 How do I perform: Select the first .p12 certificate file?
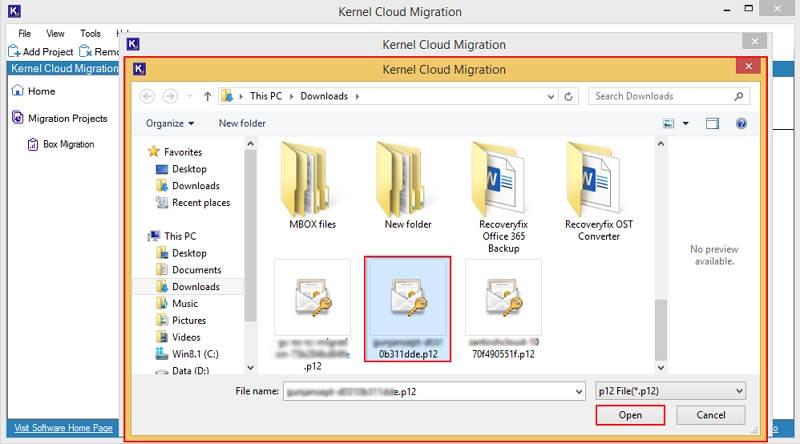point(312,315)
